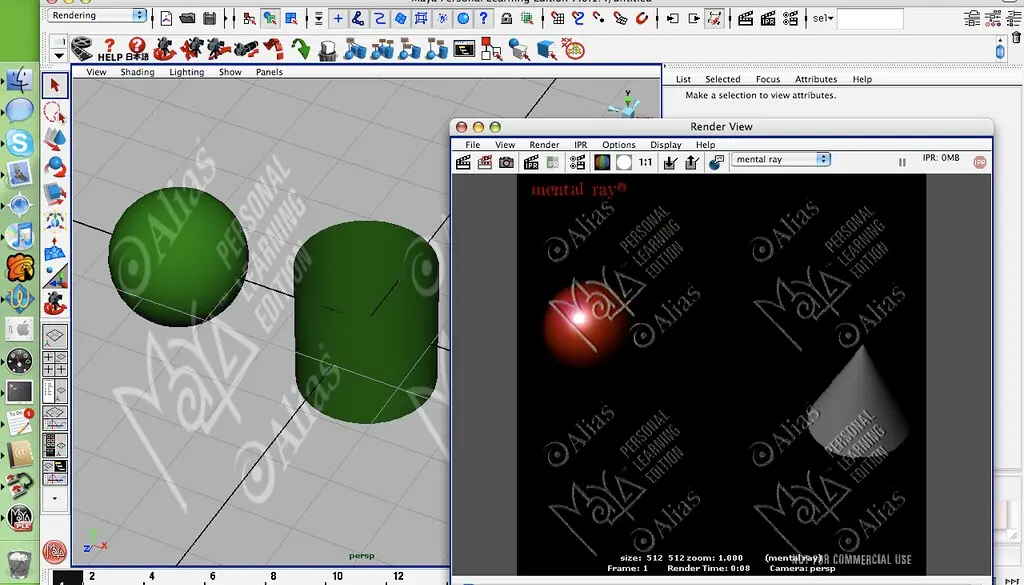Viewport: 1024px width, 585px height.
Task: Click the red IPR stop button
Action: 980,163
